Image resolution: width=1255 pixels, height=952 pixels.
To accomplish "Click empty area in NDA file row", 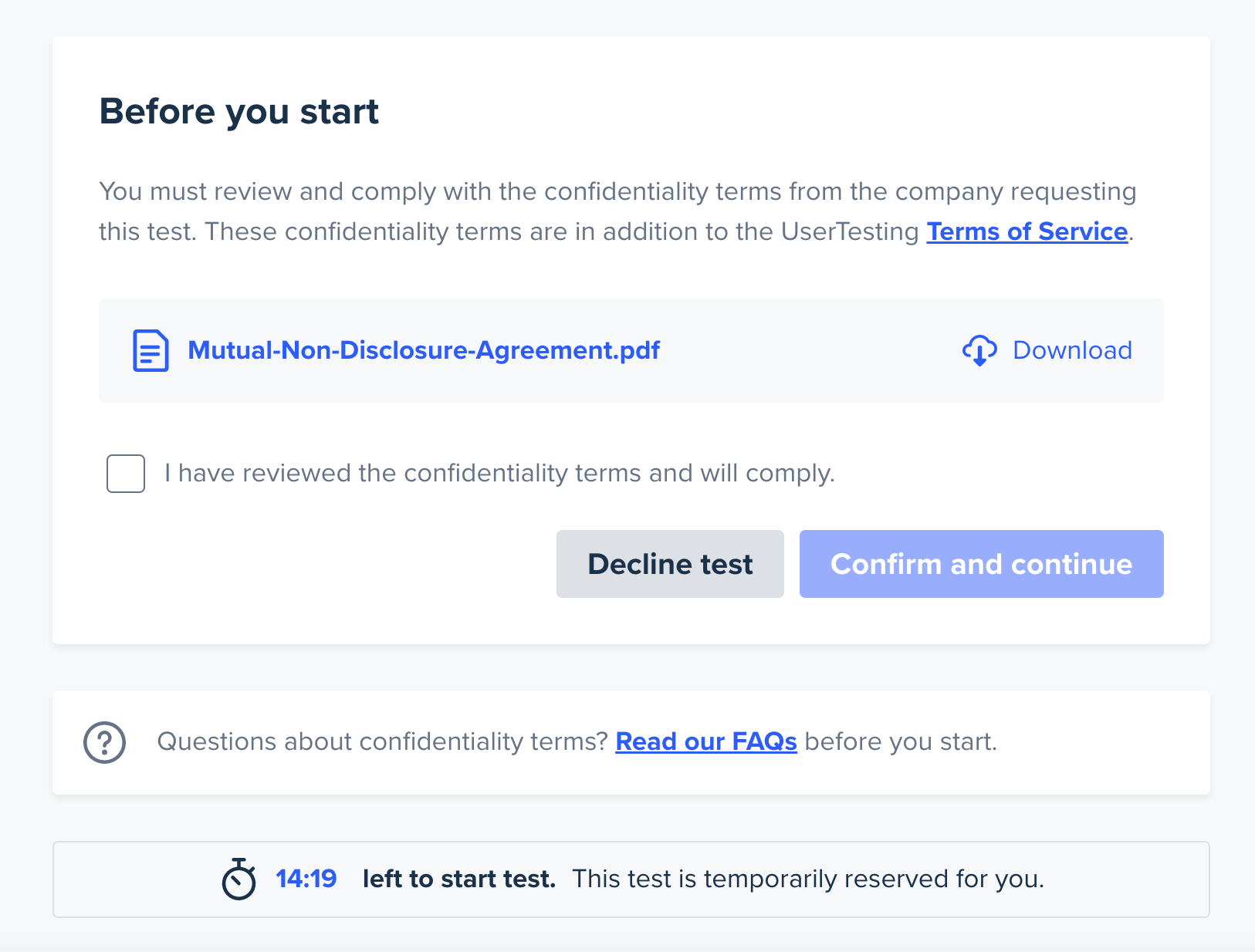I will coord(810,351).
